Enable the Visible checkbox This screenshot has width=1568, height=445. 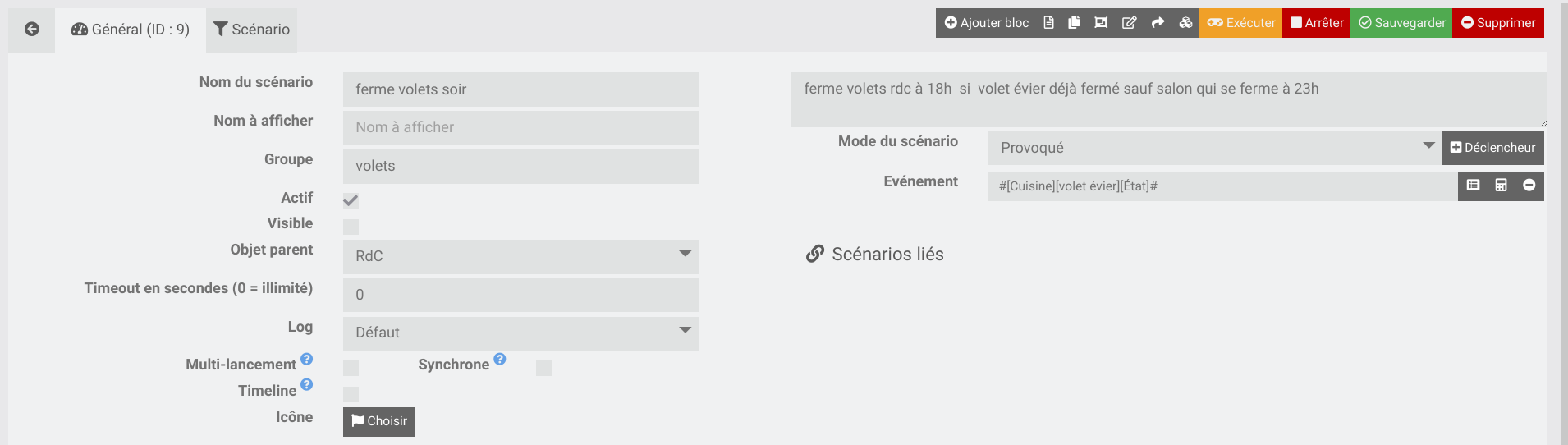pos(351,227)
